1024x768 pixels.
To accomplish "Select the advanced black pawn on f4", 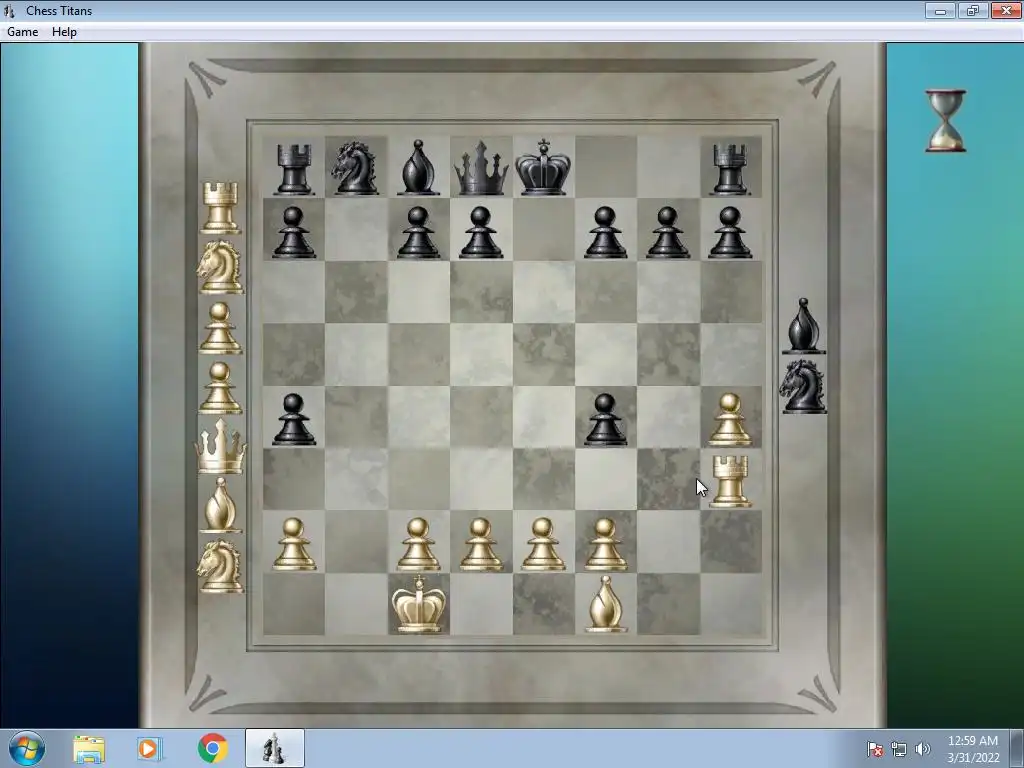I will click(605, 419).
